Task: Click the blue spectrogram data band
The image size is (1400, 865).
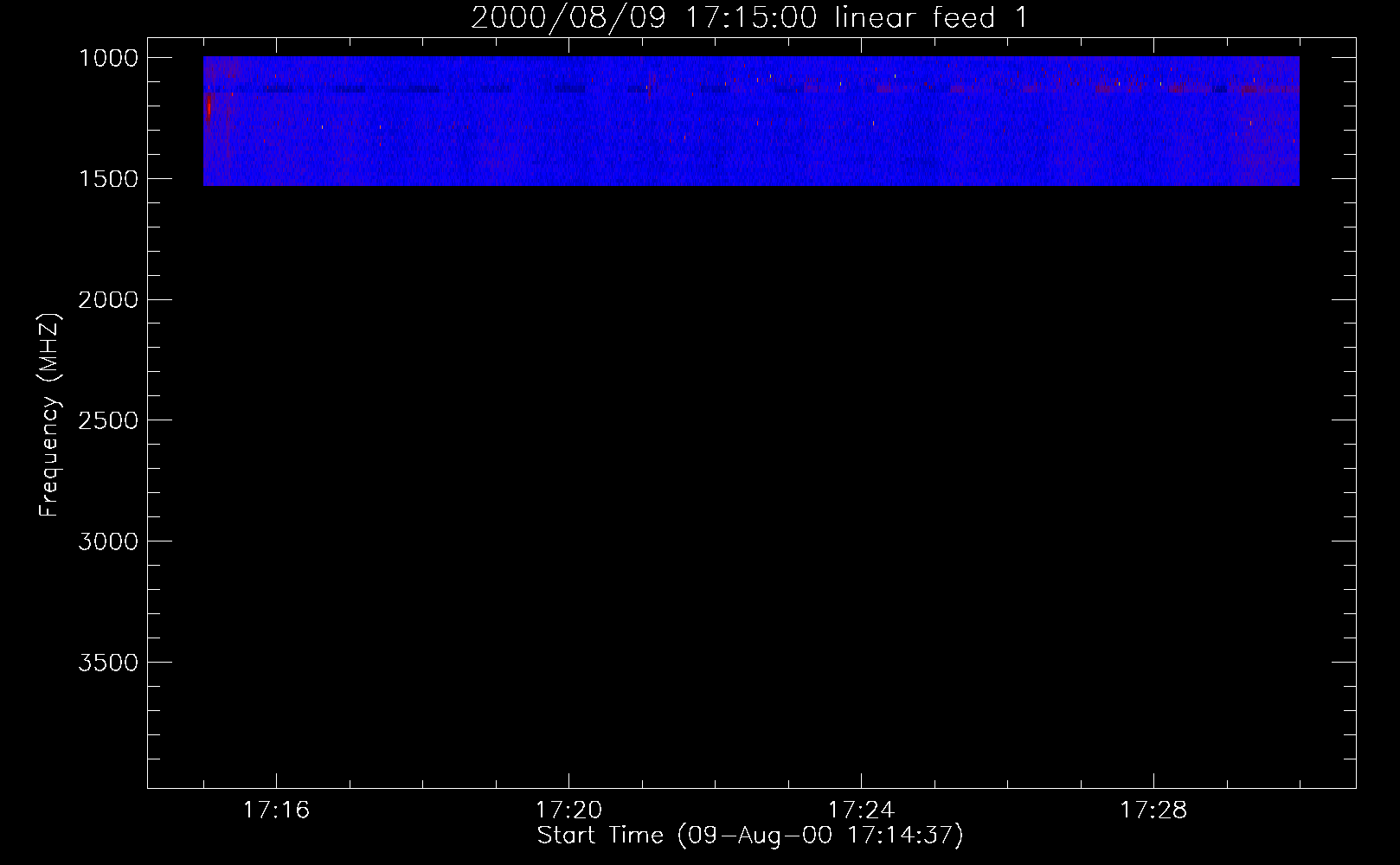Action: click(x=751, y=121)
